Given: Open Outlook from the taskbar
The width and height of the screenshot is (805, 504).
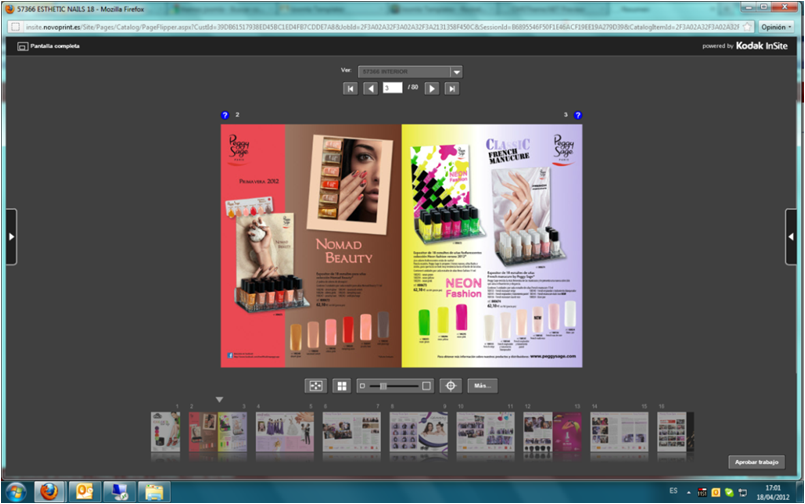Looking at the screenshot, I should [84, 492].
